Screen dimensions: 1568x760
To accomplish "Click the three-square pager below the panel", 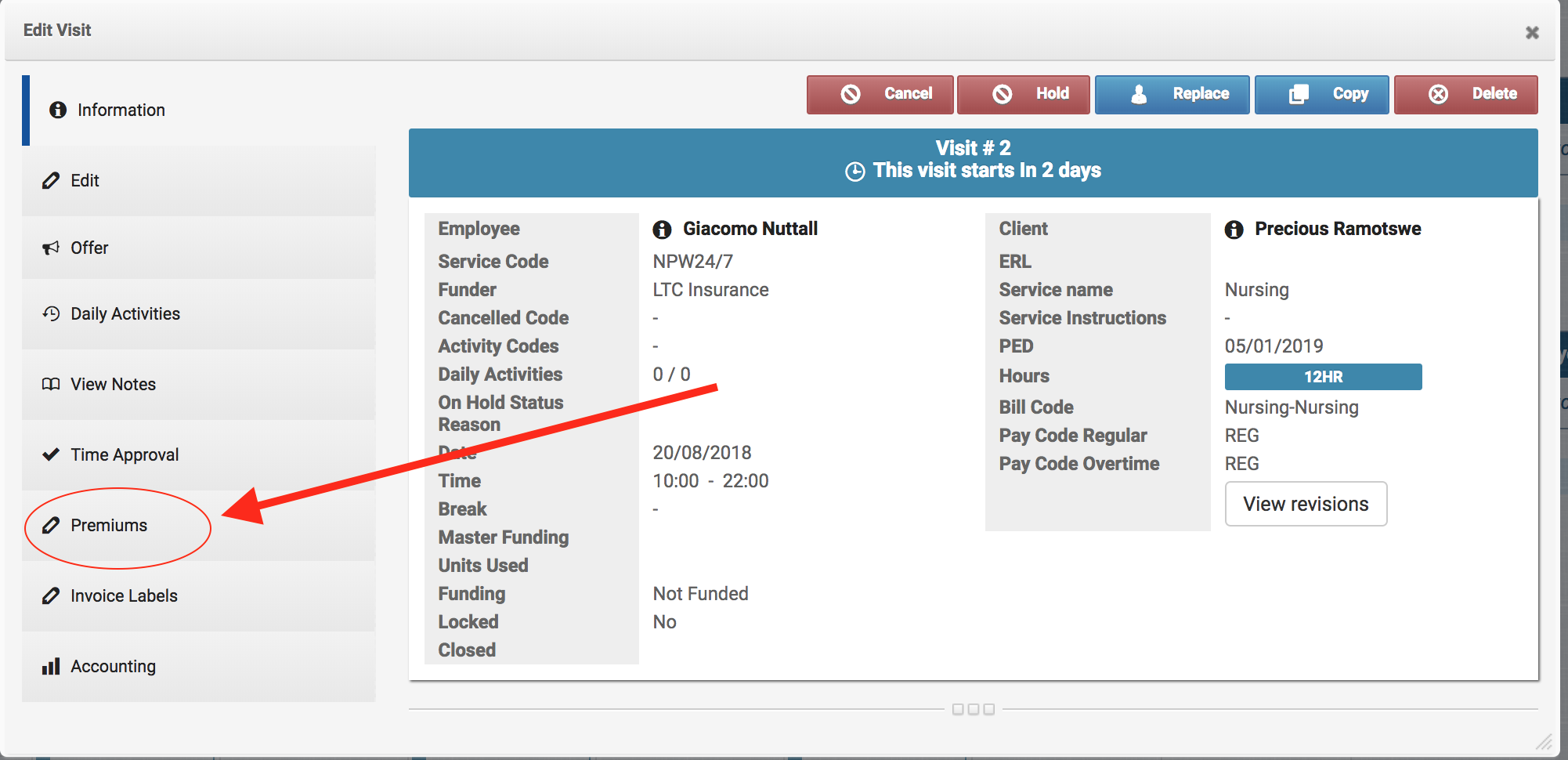I will [973, 709].
